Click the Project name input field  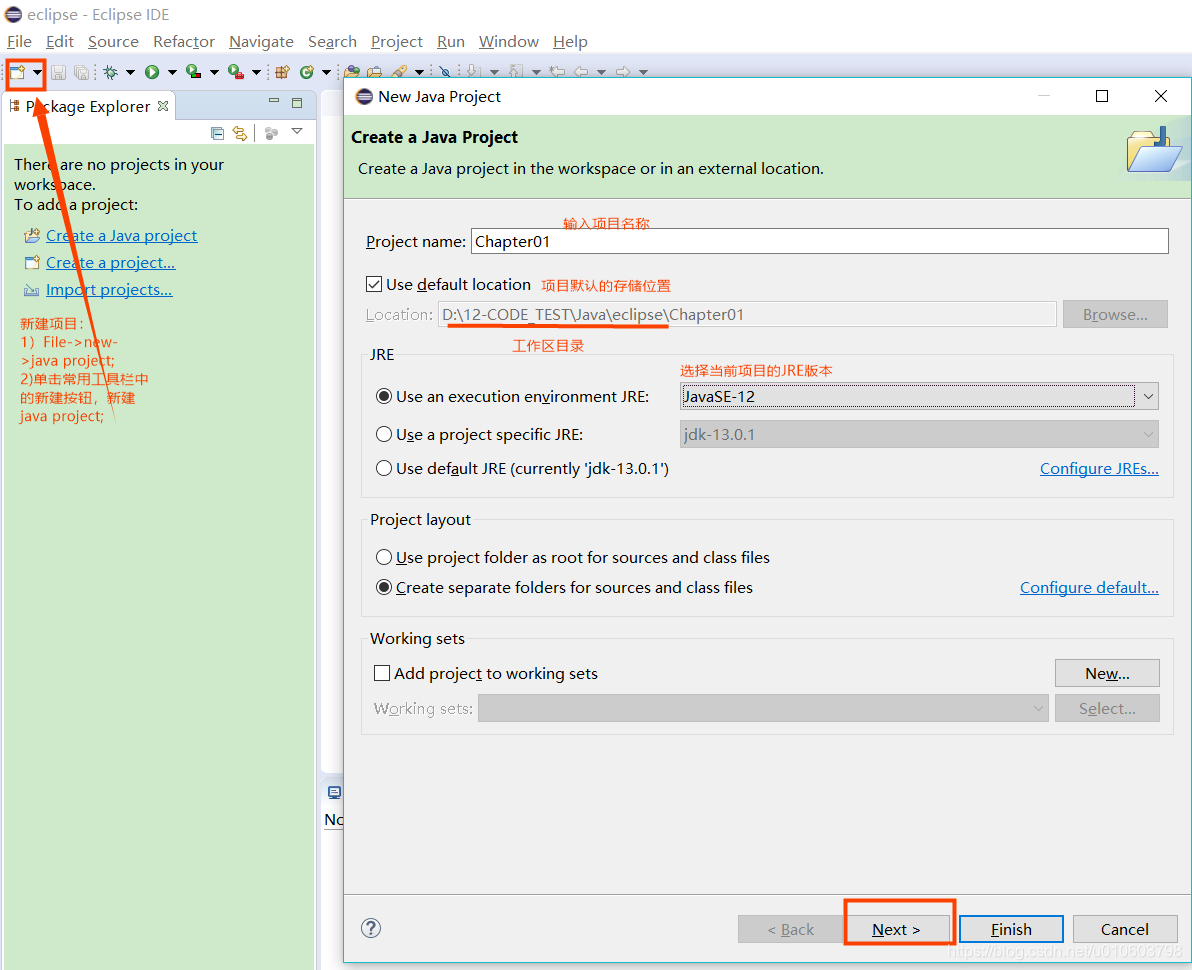click(820, 242)
